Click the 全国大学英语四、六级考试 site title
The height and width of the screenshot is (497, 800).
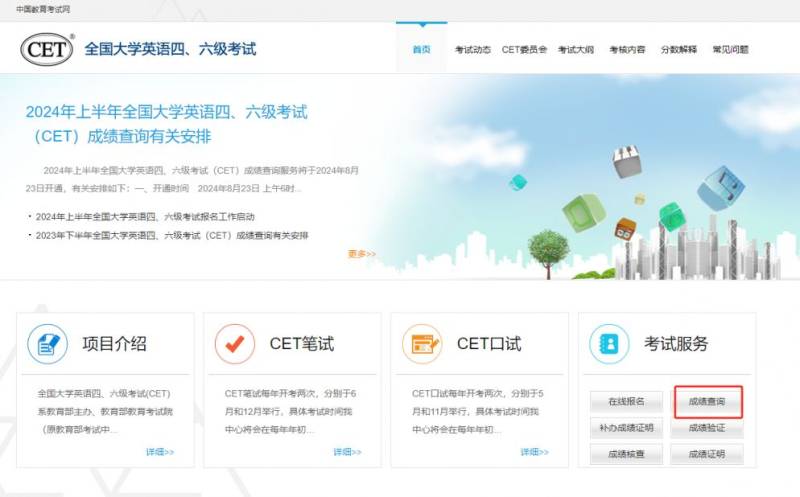click(170, 49)
